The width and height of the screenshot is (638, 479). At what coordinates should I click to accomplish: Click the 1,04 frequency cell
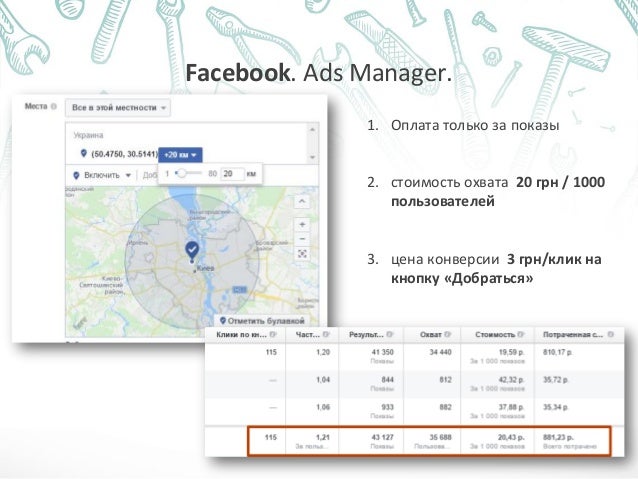click(312, 384)
